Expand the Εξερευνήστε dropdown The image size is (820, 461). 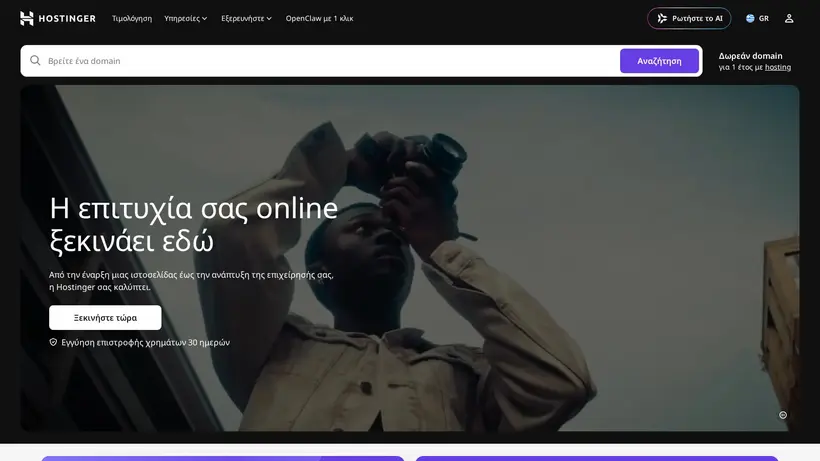pos(246,18)
